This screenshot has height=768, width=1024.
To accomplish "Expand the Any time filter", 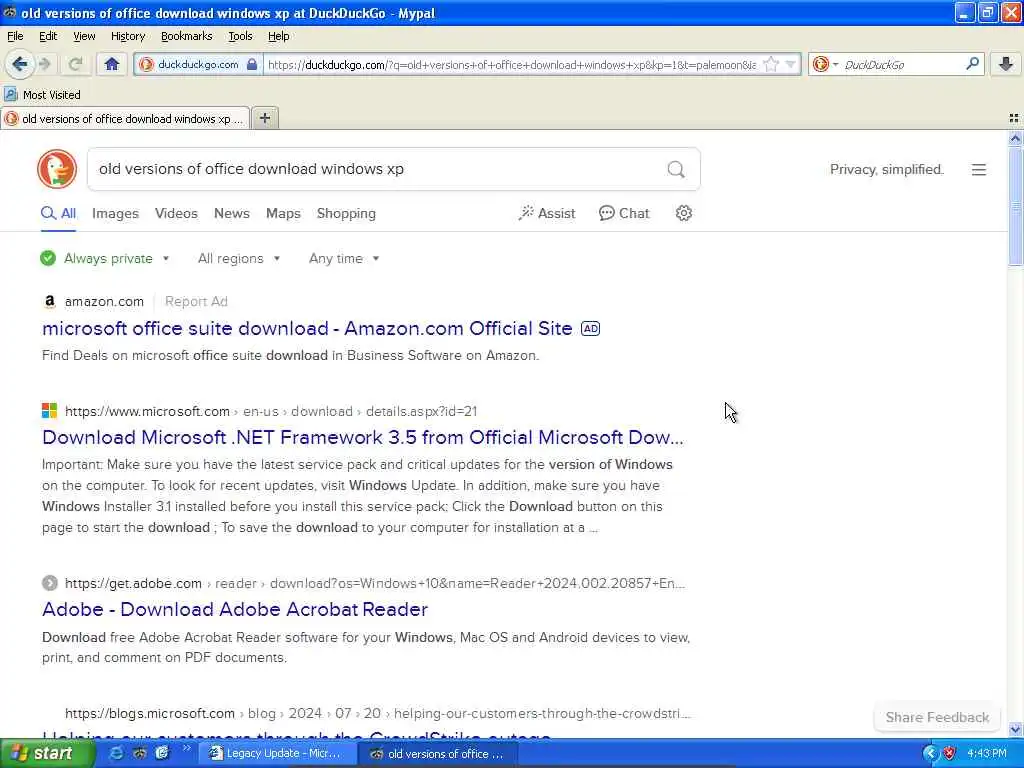I will (344, 259).
